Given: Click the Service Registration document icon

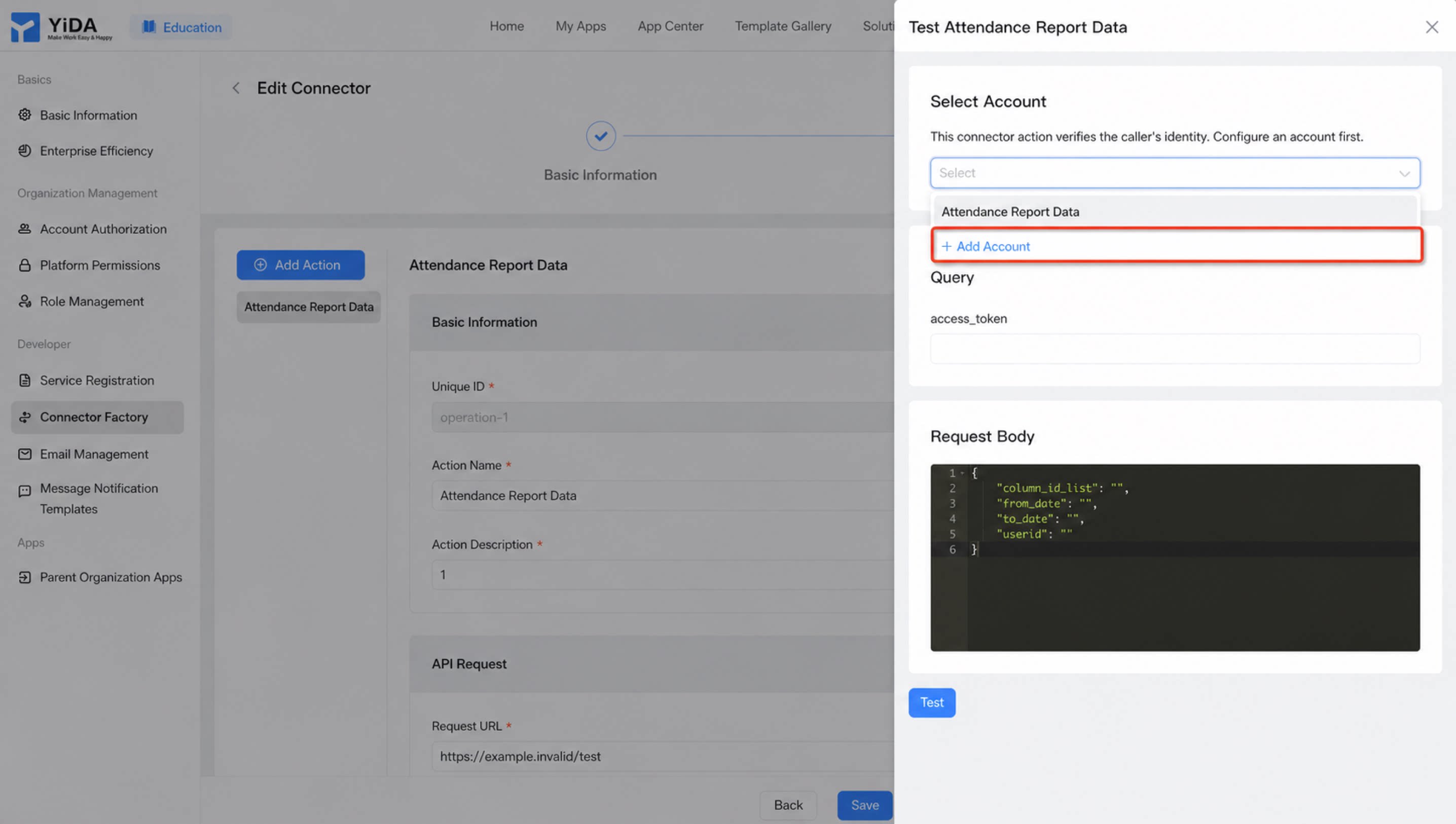Looking at the screenshot, I should coord(24,380).
